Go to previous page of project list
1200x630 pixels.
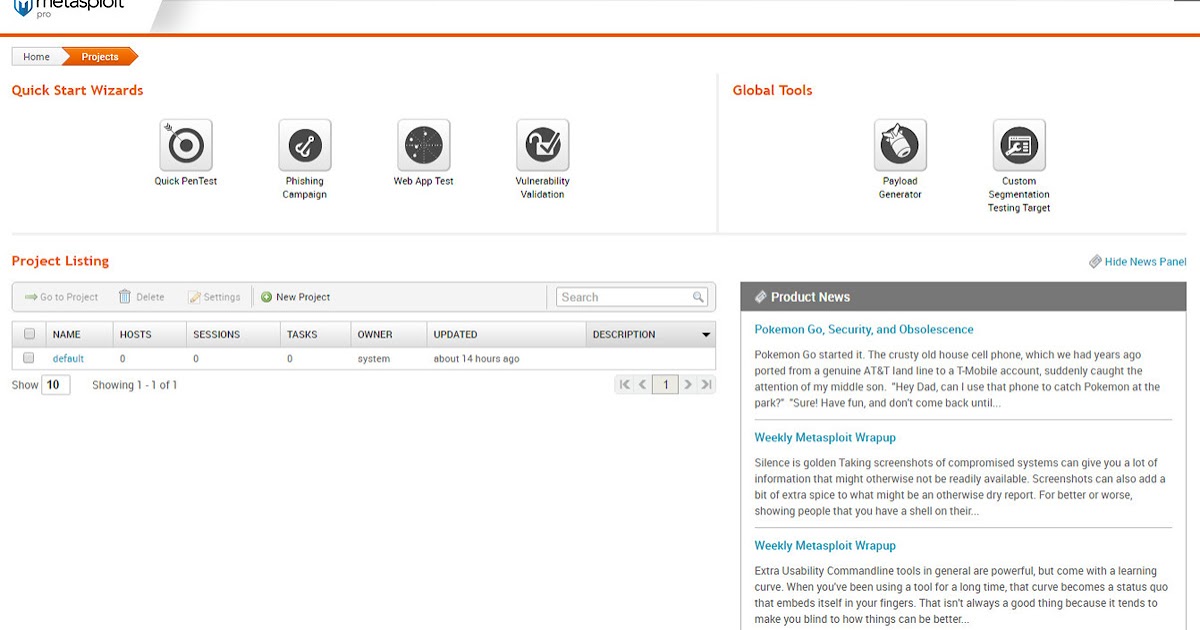click(x=643, y=385)
